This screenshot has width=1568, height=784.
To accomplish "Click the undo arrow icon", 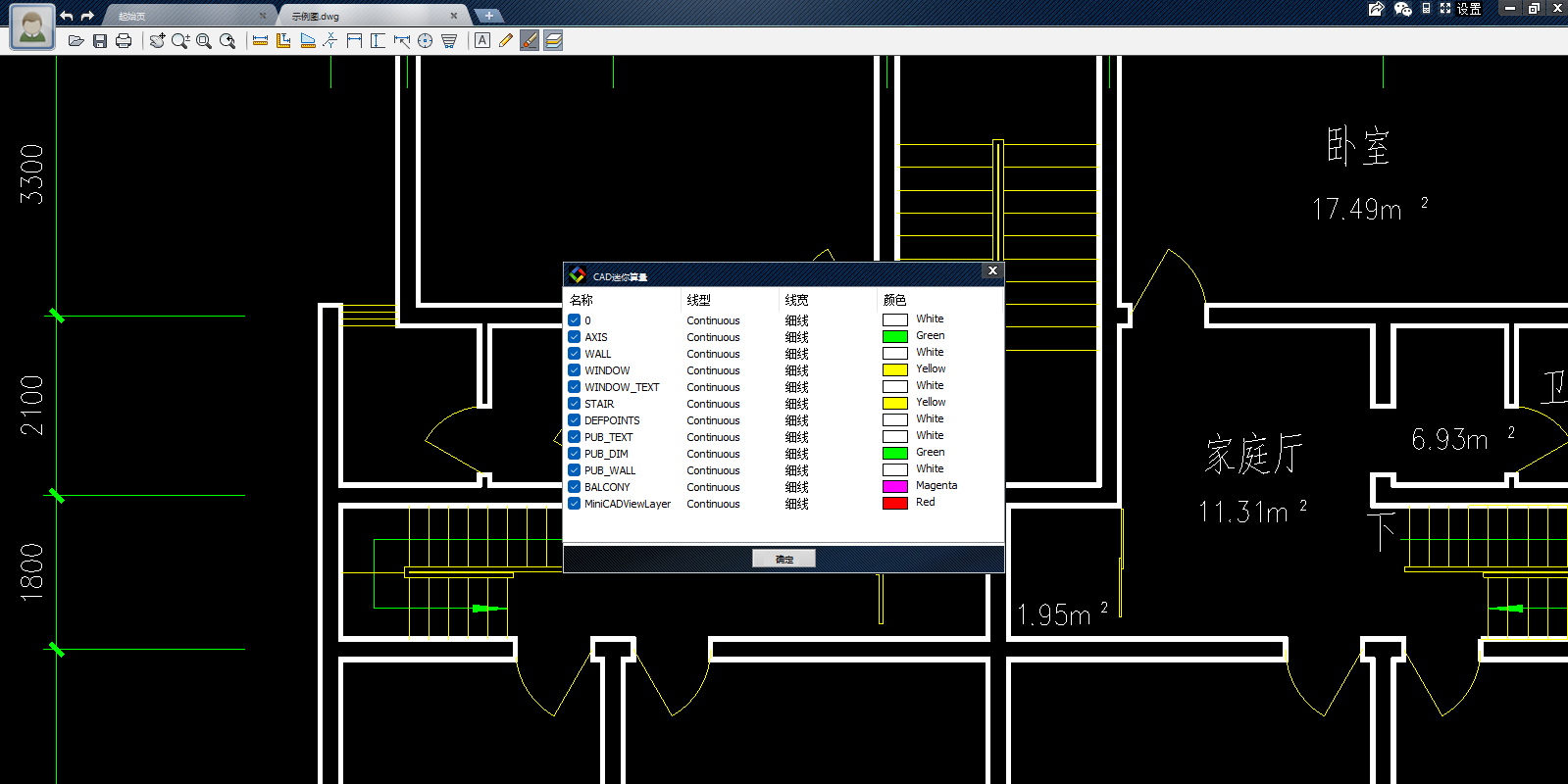I will pos(67,16).
